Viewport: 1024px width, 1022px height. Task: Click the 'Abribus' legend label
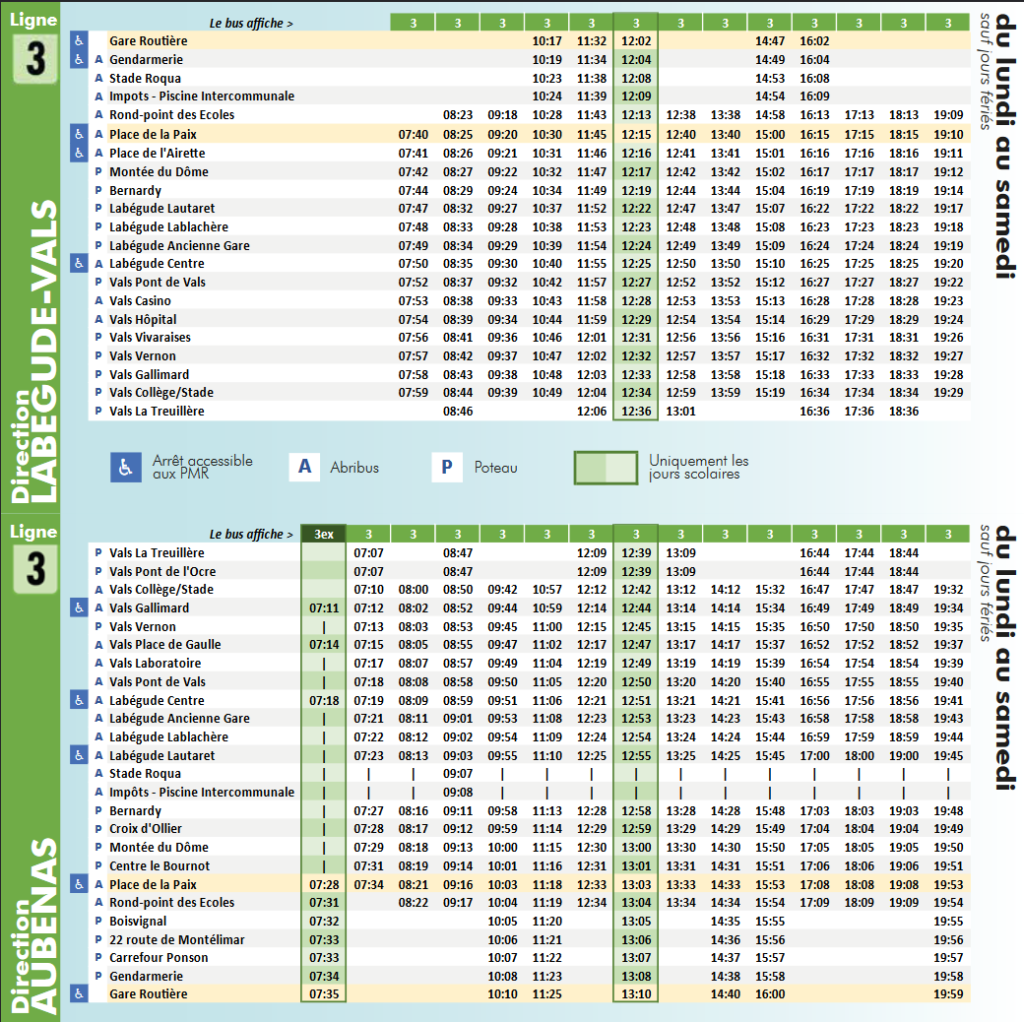[355, 468]
